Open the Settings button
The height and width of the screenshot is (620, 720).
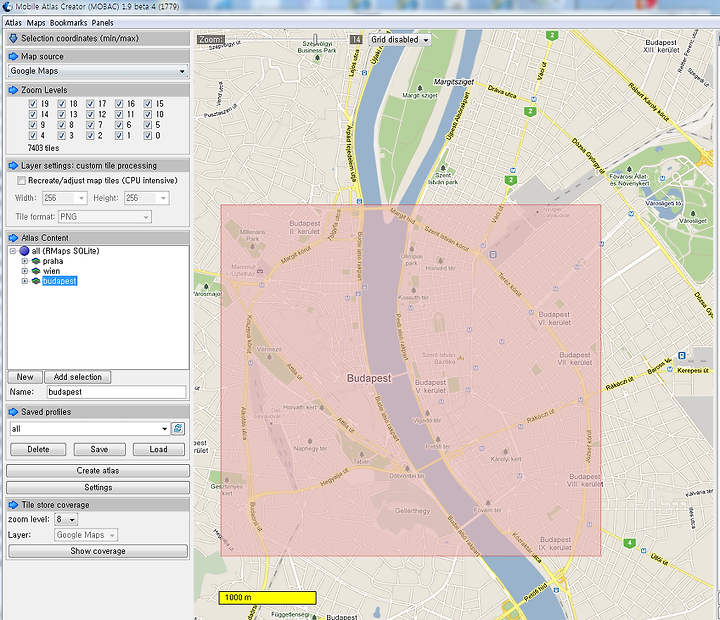click(x=98, y=487)
